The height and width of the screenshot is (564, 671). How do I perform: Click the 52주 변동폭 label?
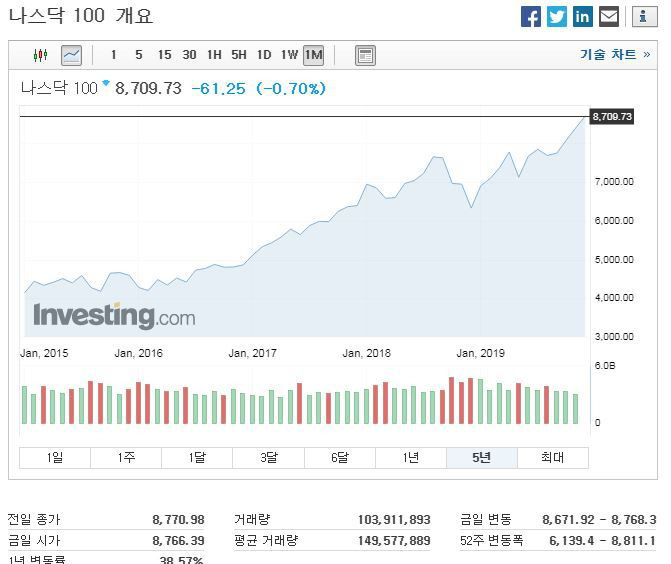point(492,540)
